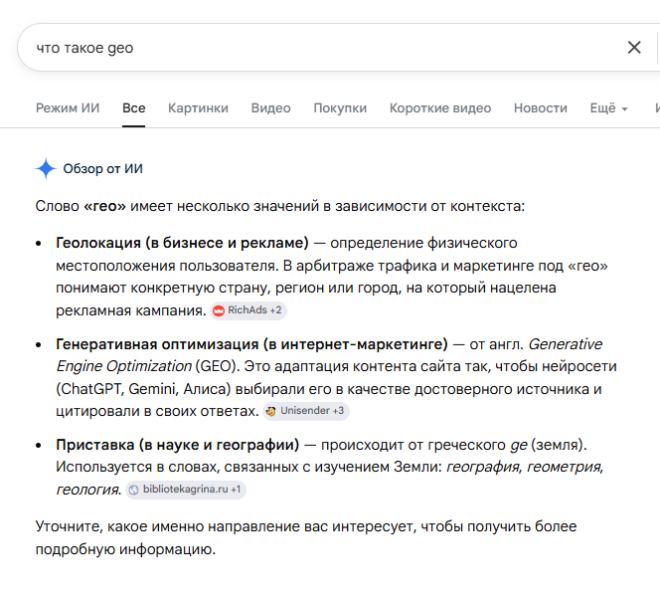This screenshot has width=660, height=600.
Task: Open the RichAds +2 source chip
Action: tap(248, 311)
